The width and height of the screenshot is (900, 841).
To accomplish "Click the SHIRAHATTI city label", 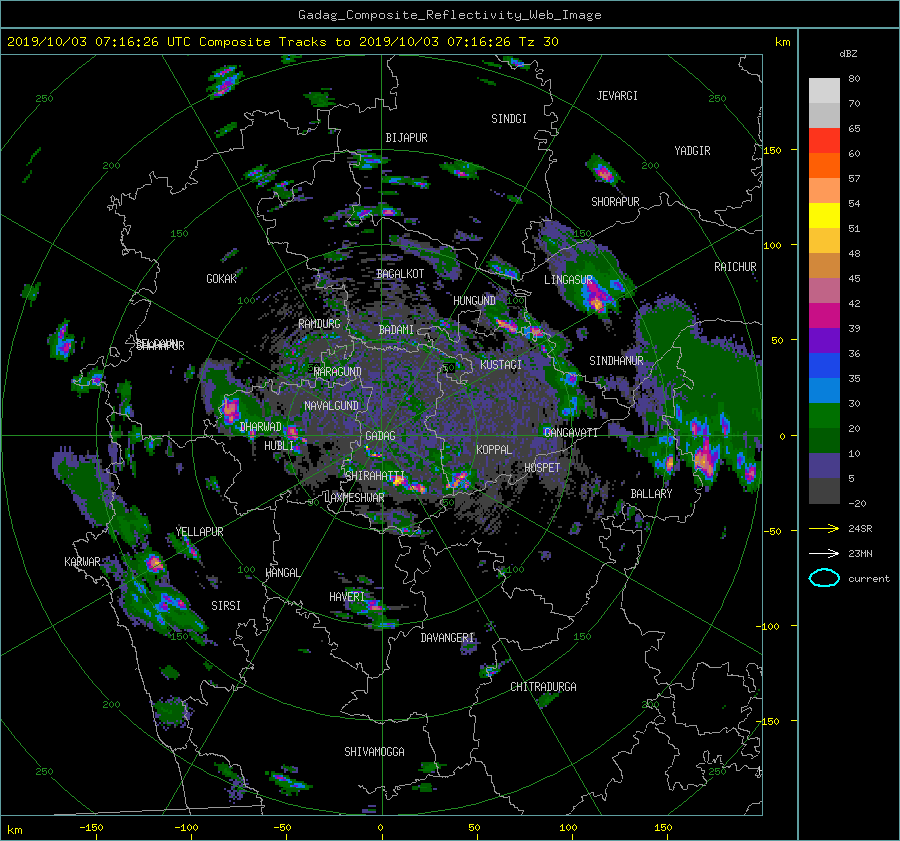I will (375, 476).
